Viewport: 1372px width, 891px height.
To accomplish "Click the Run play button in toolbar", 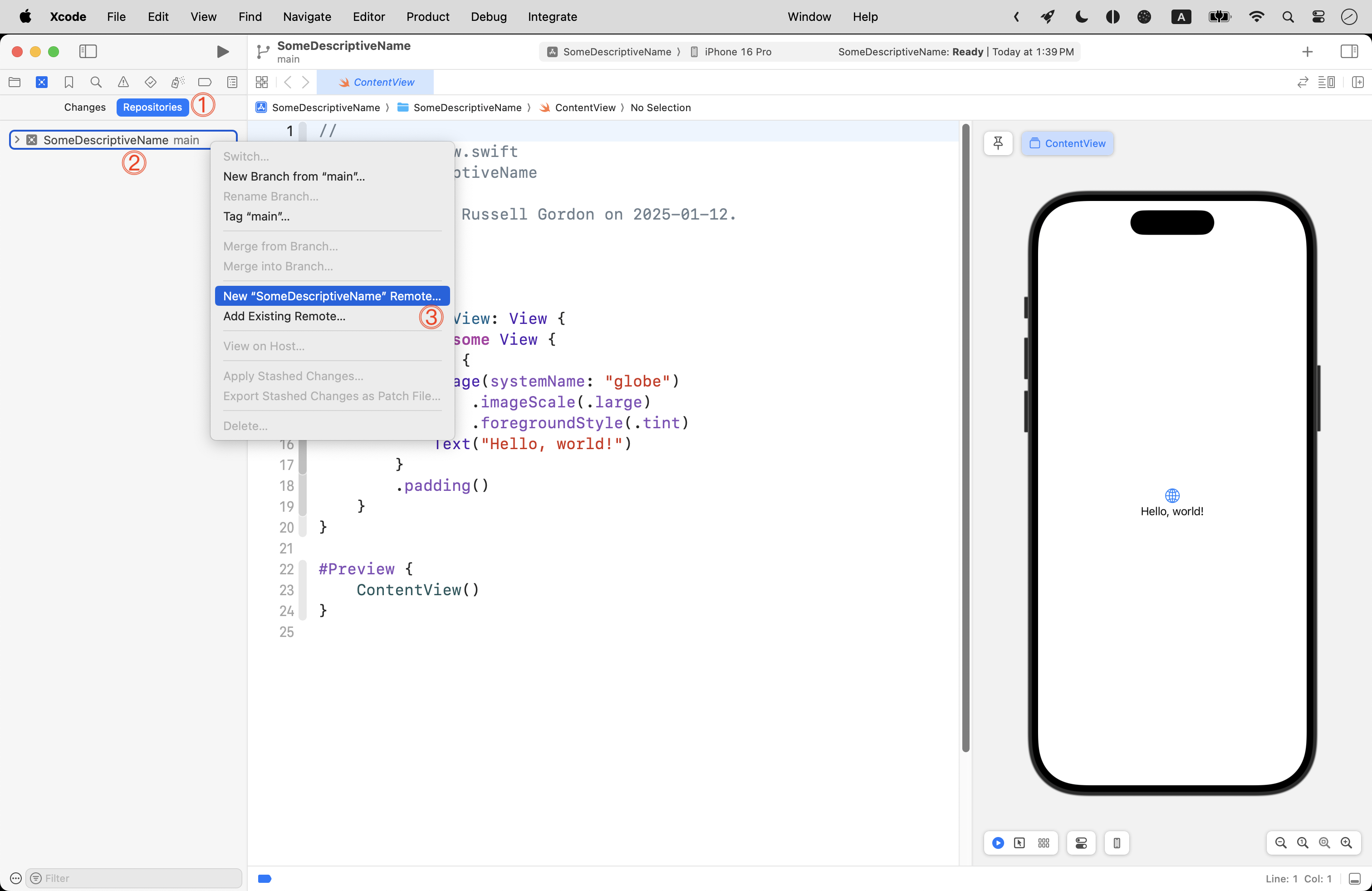I will (x=222, y=52).
